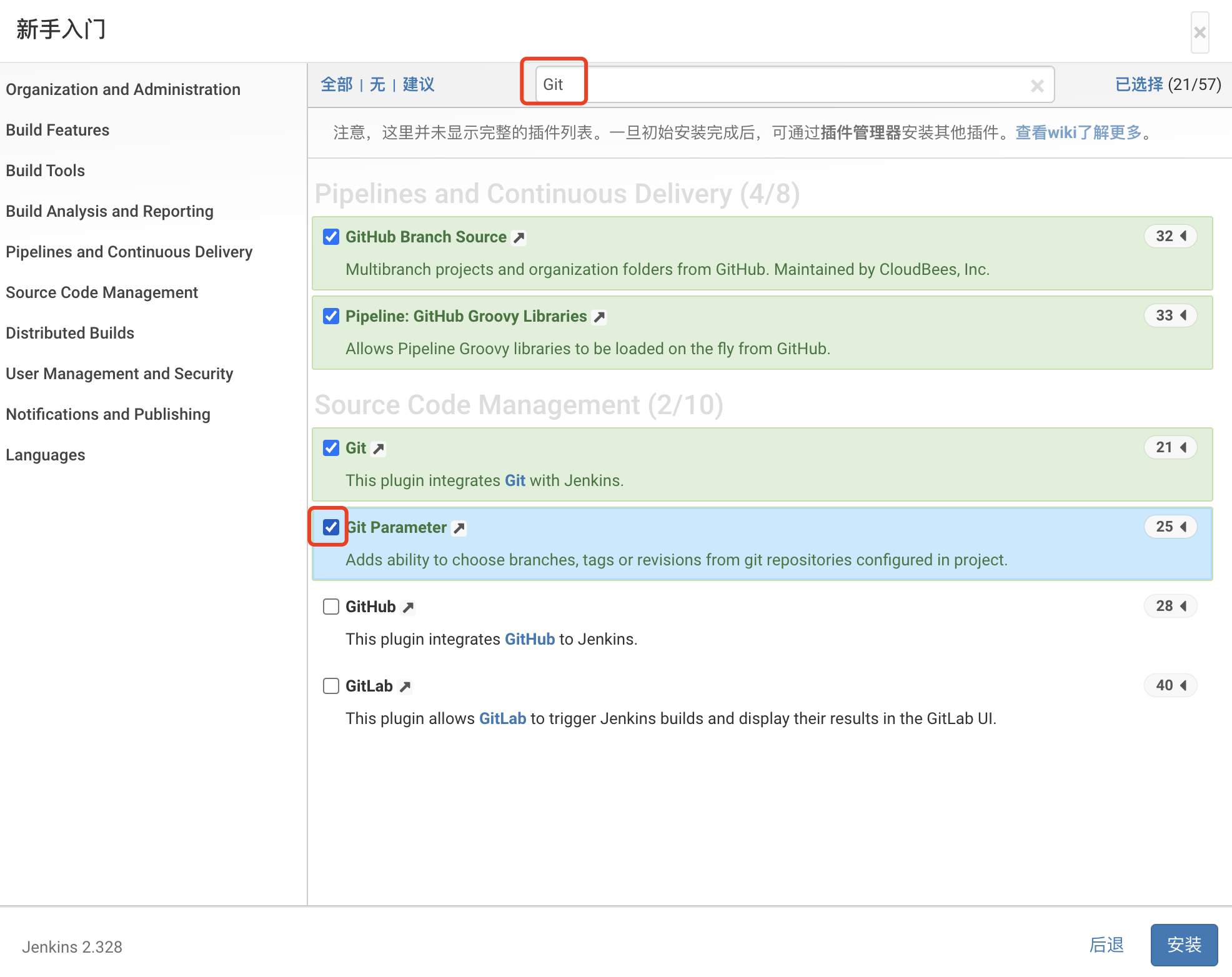
Task: Select the 建议 suggested plugins filter
Action: [418, 84]
